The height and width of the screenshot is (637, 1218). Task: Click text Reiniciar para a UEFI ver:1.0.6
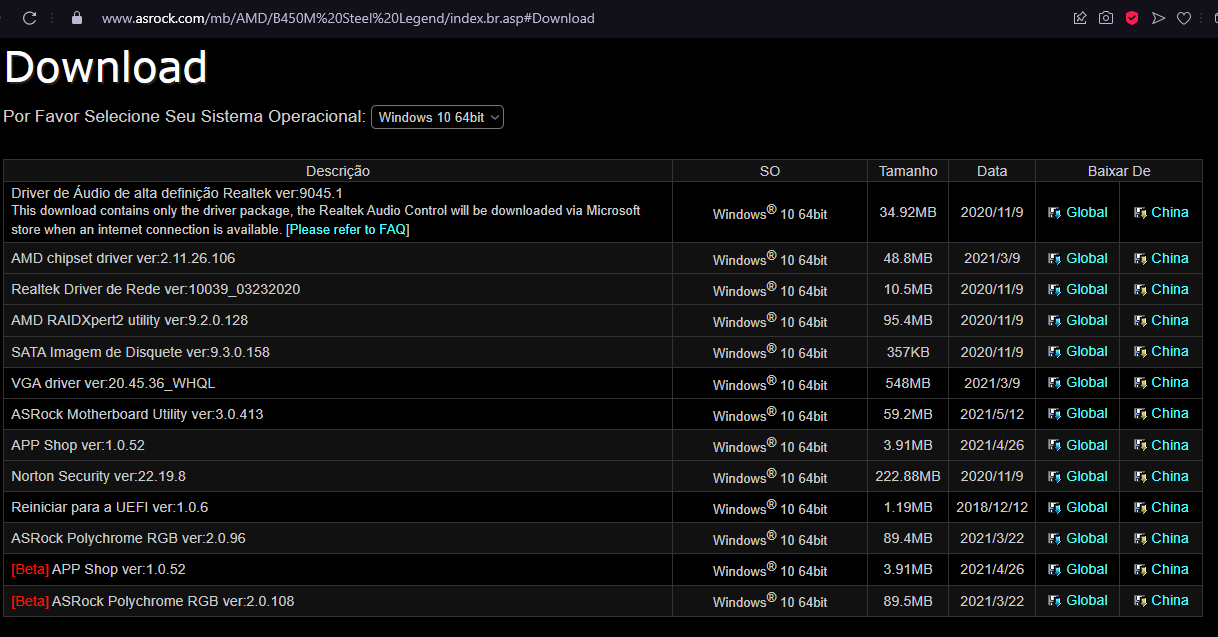110,507
